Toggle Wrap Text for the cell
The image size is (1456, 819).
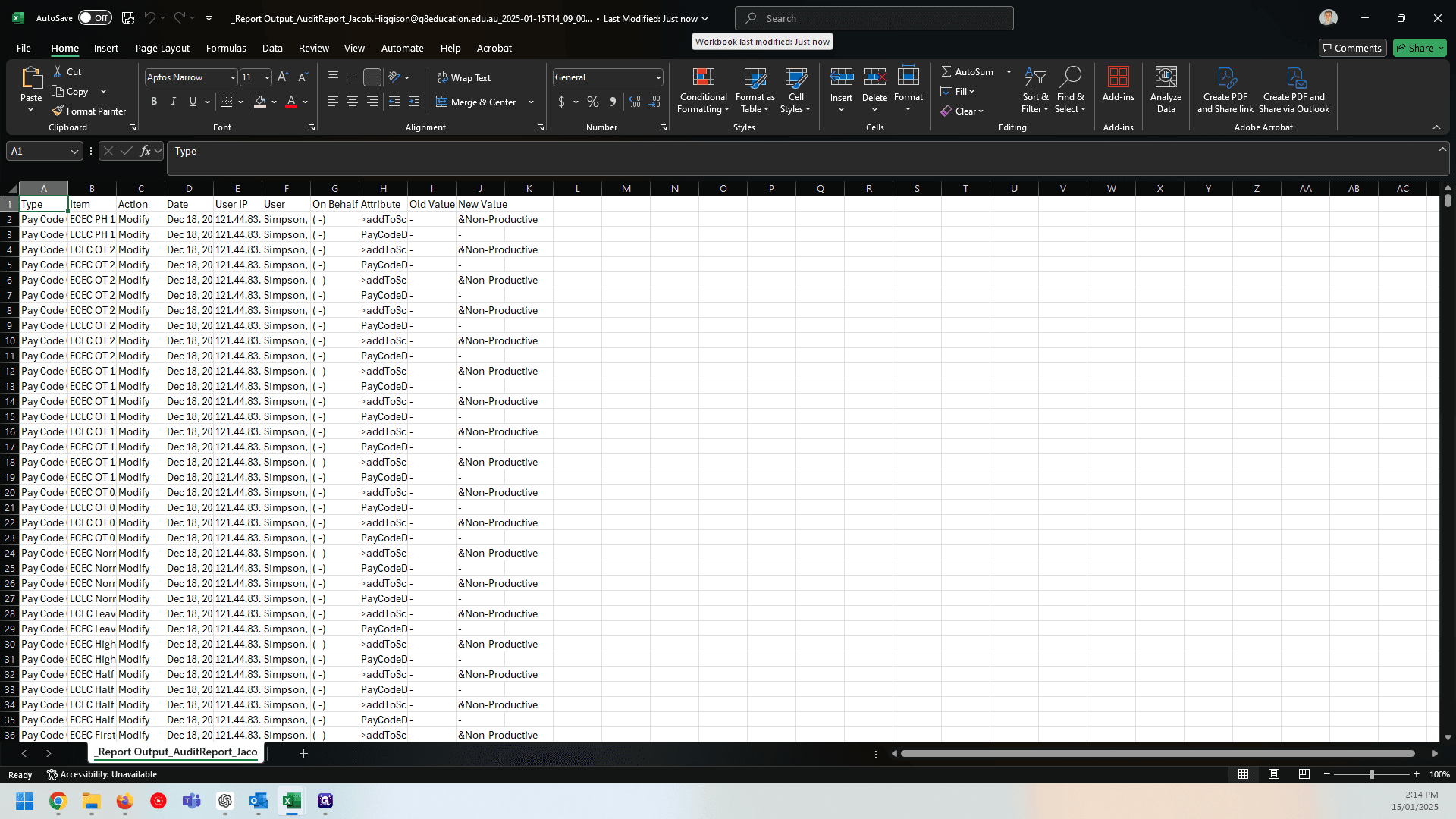click(464, 77)
